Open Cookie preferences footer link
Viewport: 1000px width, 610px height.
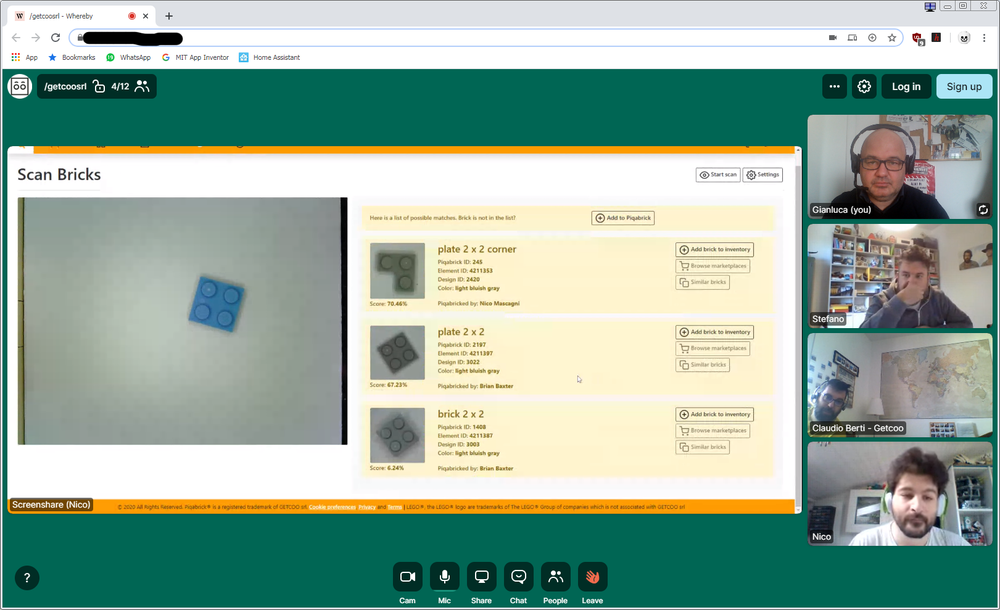[332, 507]
